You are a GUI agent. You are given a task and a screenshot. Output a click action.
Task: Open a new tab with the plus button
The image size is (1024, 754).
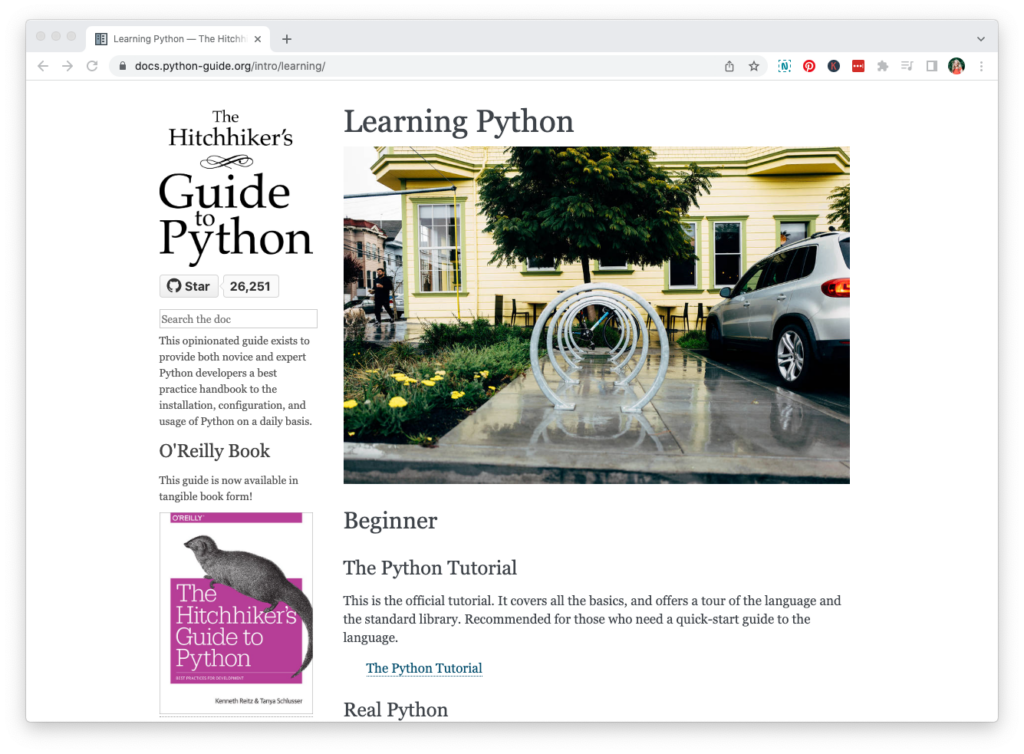coord(287,39)
